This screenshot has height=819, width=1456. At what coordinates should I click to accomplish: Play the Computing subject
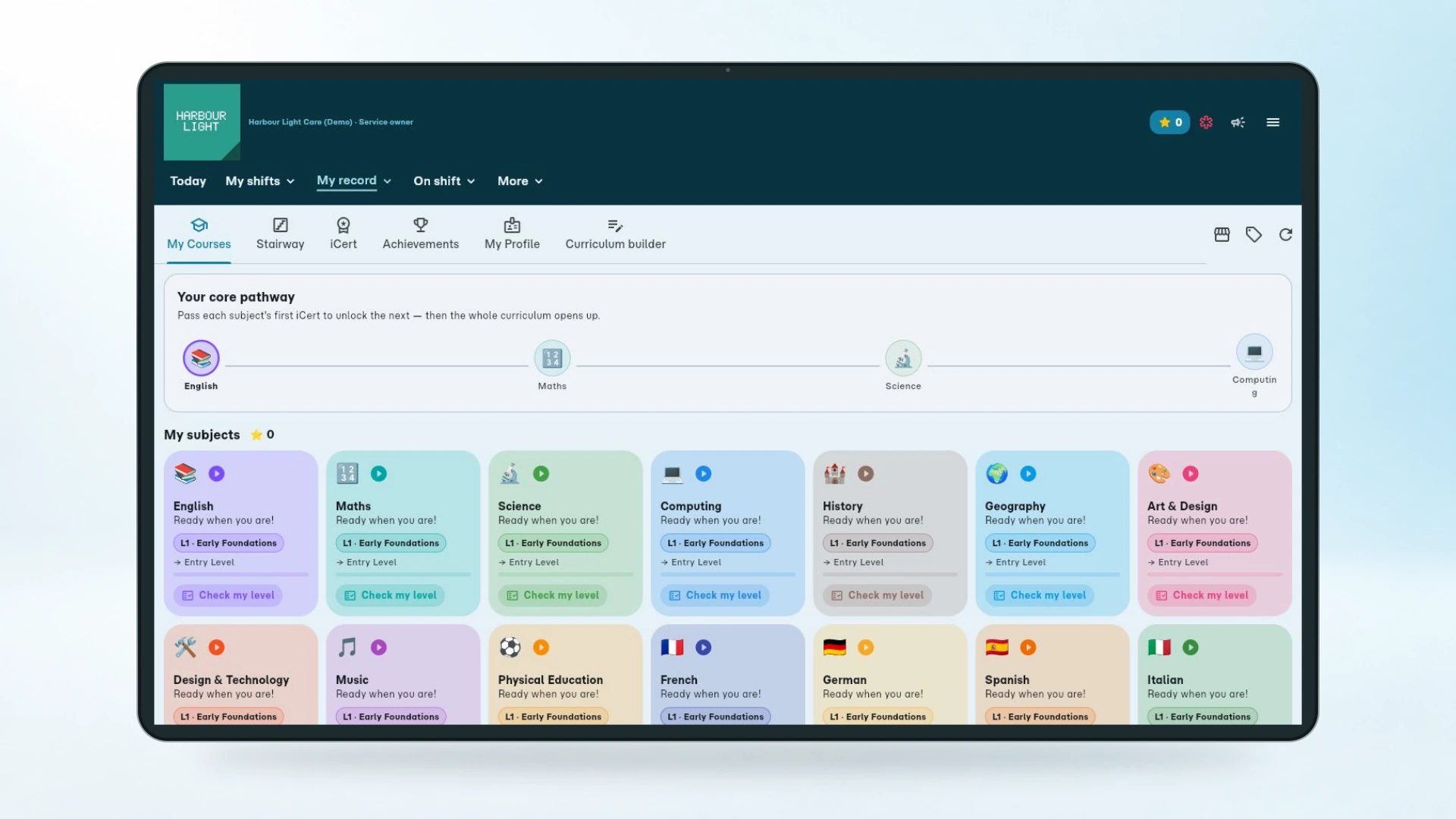(x=704, y=474)
